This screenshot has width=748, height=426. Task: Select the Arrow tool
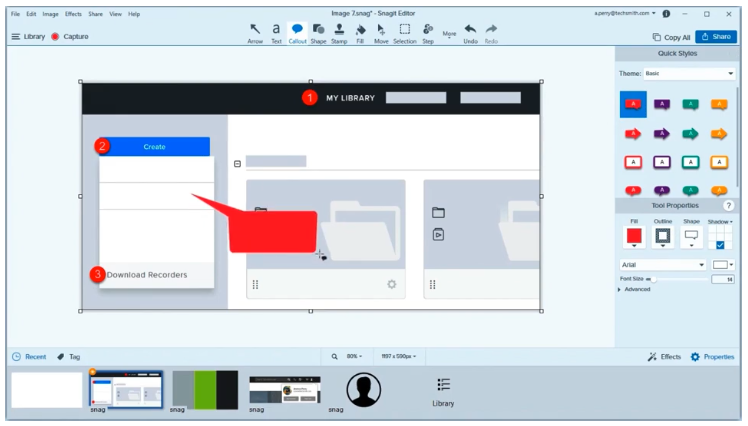point(255,32)
